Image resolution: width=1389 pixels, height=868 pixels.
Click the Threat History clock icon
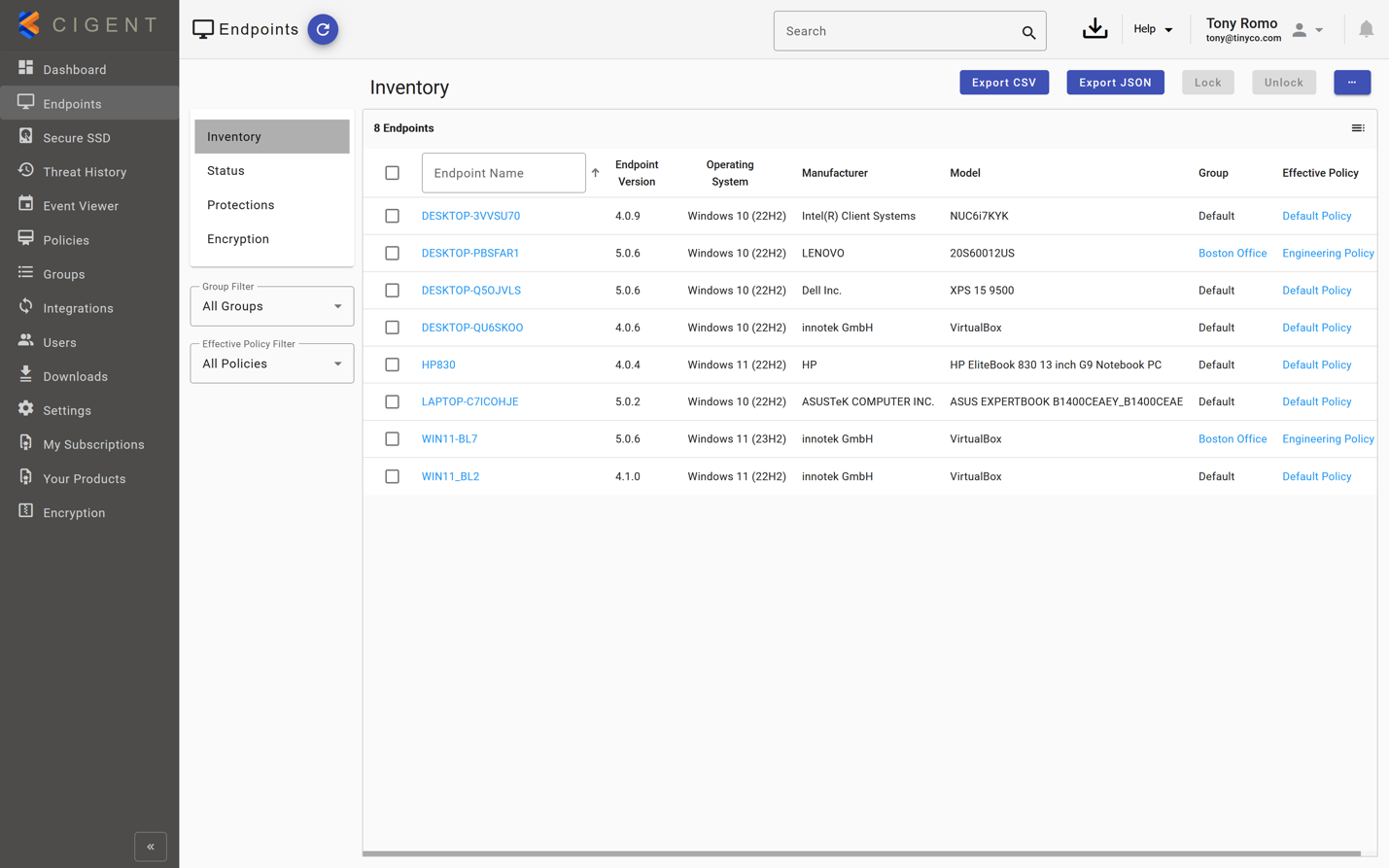pyautogui.click(x=25, y=170)
